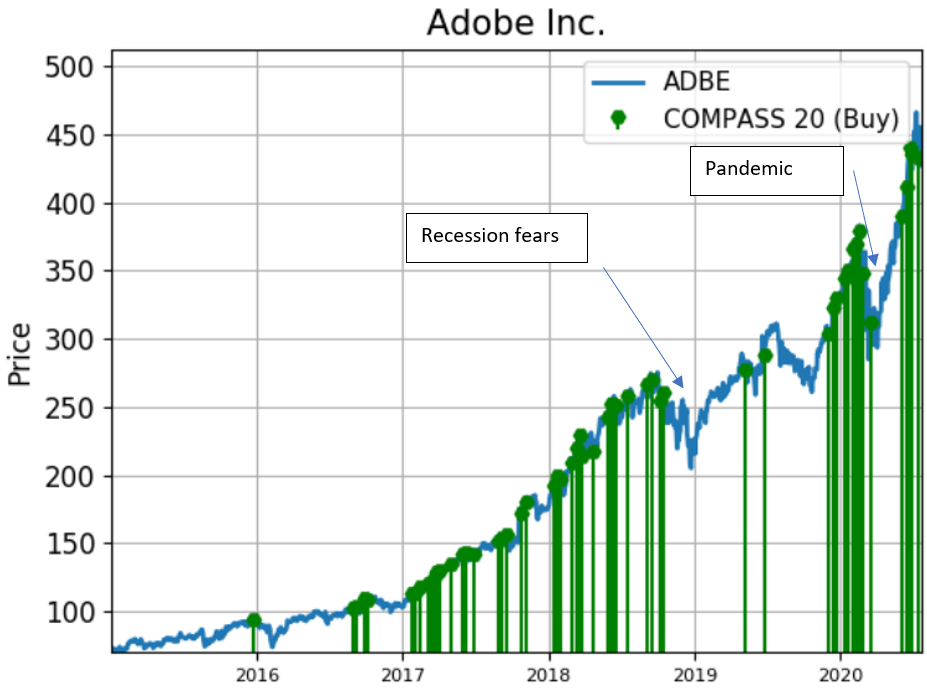Click the 2018 x-axis tick label
Viewport: 927px width, 691px height.
549,674
